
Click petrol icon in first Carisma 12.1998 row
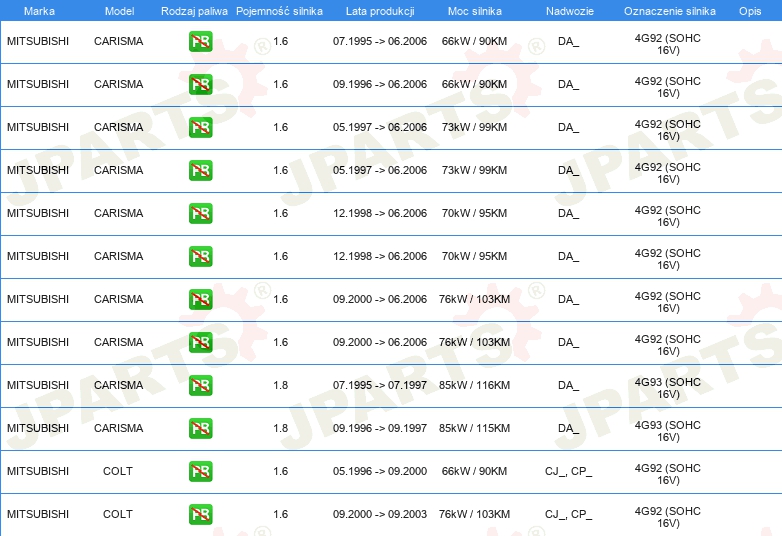[x=200, y=213]
